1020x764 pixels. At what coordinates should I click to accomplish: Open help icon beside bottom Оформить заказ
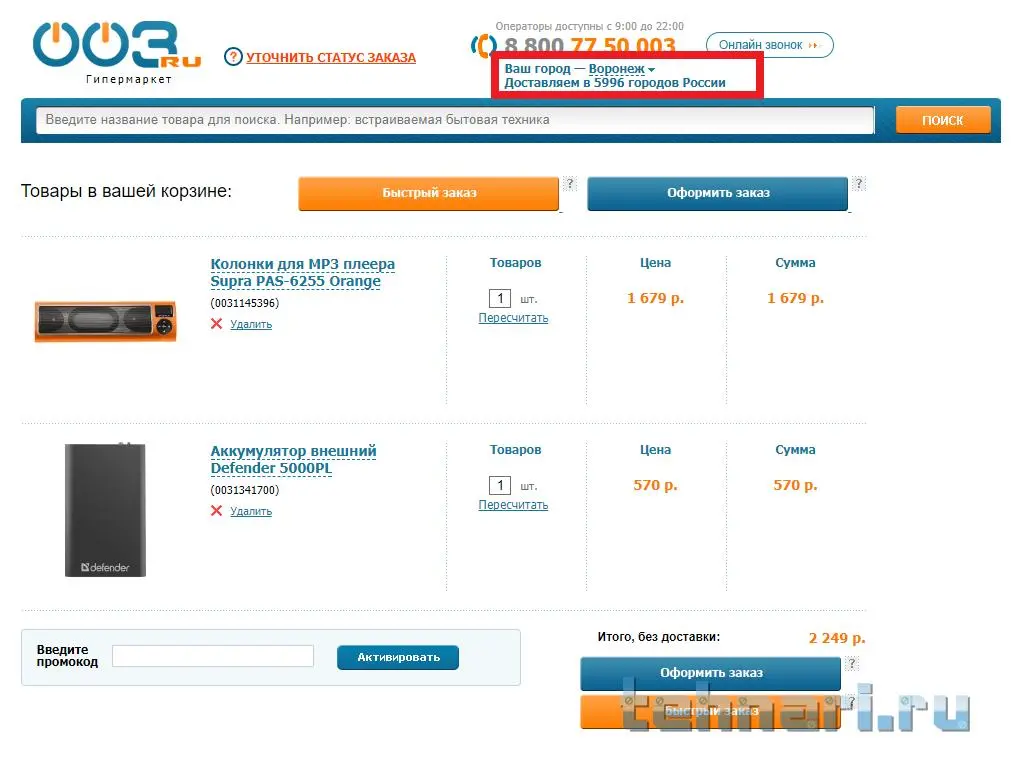tap(852, 664)
